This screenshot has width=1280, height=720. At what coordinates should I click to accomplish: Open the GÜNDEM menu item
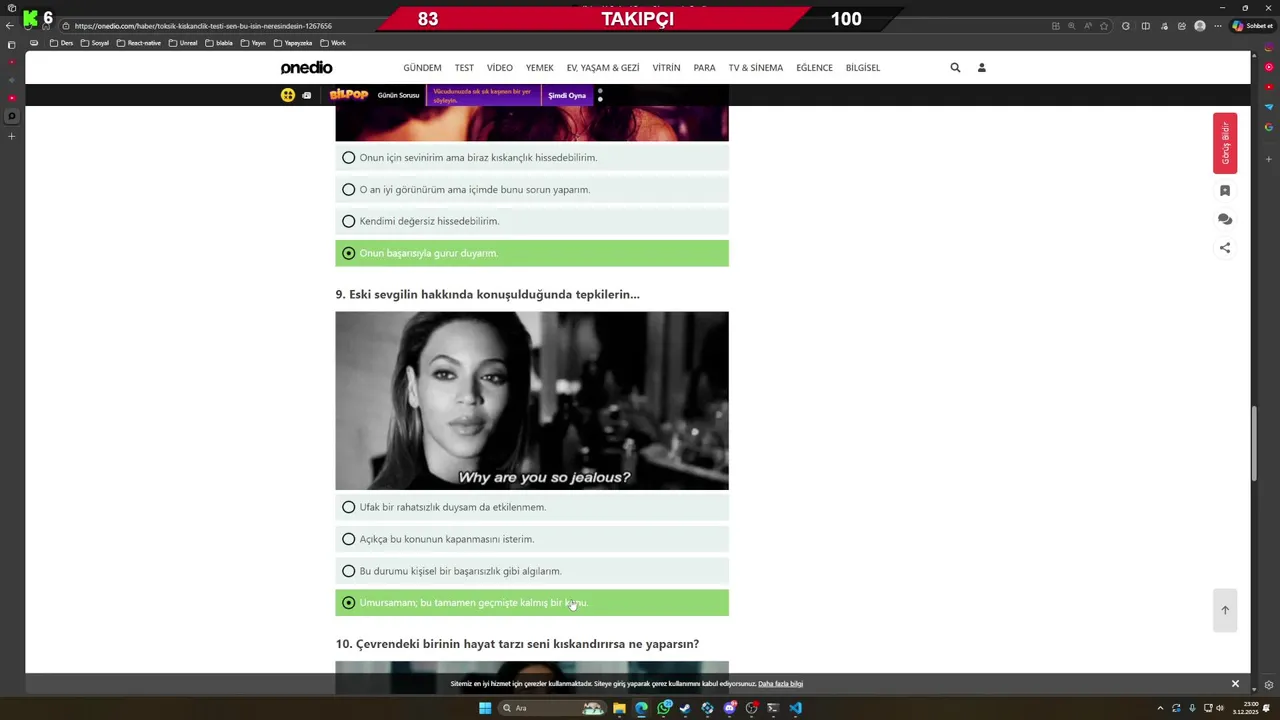(422, 68)
